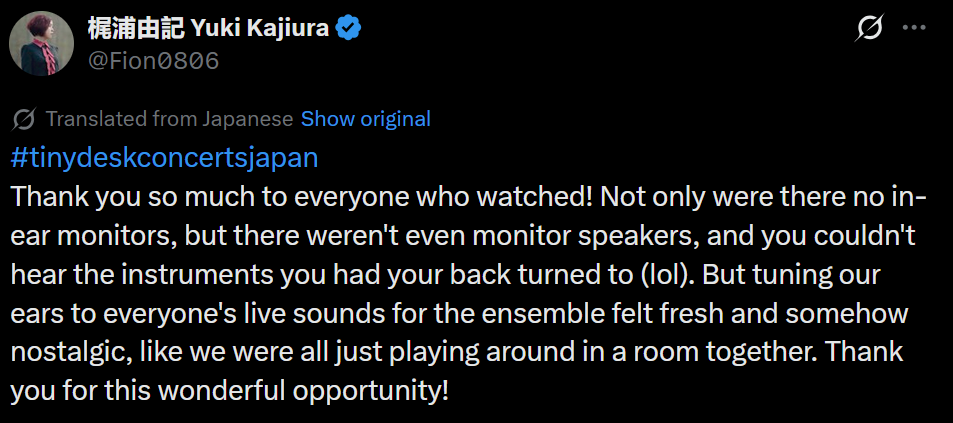Image resolution: width=953 pixels, height=423 pixels.
Task: Click 'Show original' to view Japanese text
Action: (x=365, y=119)
